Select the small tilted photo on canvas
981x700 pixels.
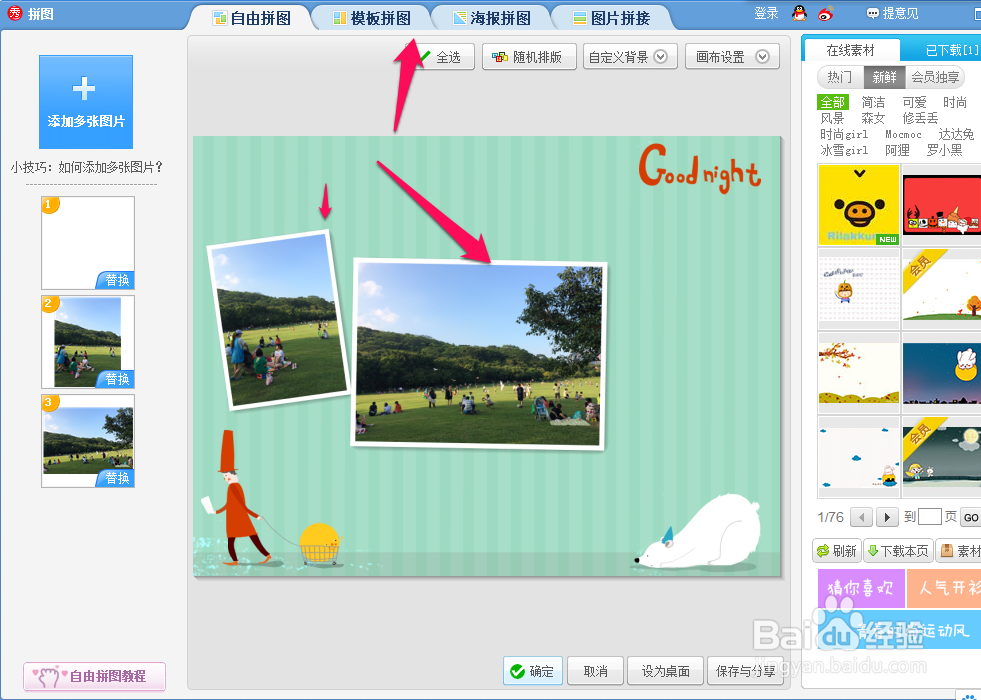[278, 320]
